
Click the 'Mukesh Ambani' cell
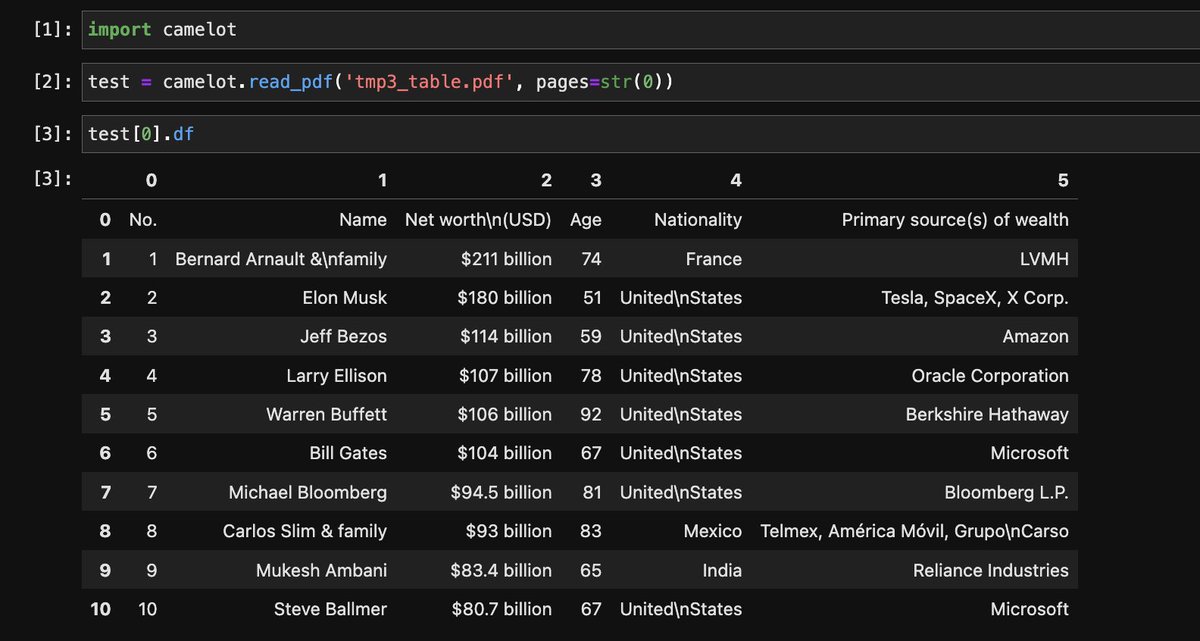[322, 570]
